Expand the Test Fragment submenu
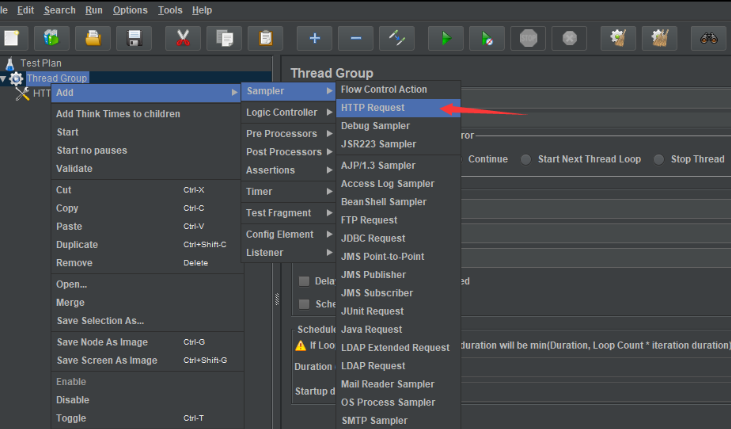Screen dimensions: 731x429 (x=289, y=213)
